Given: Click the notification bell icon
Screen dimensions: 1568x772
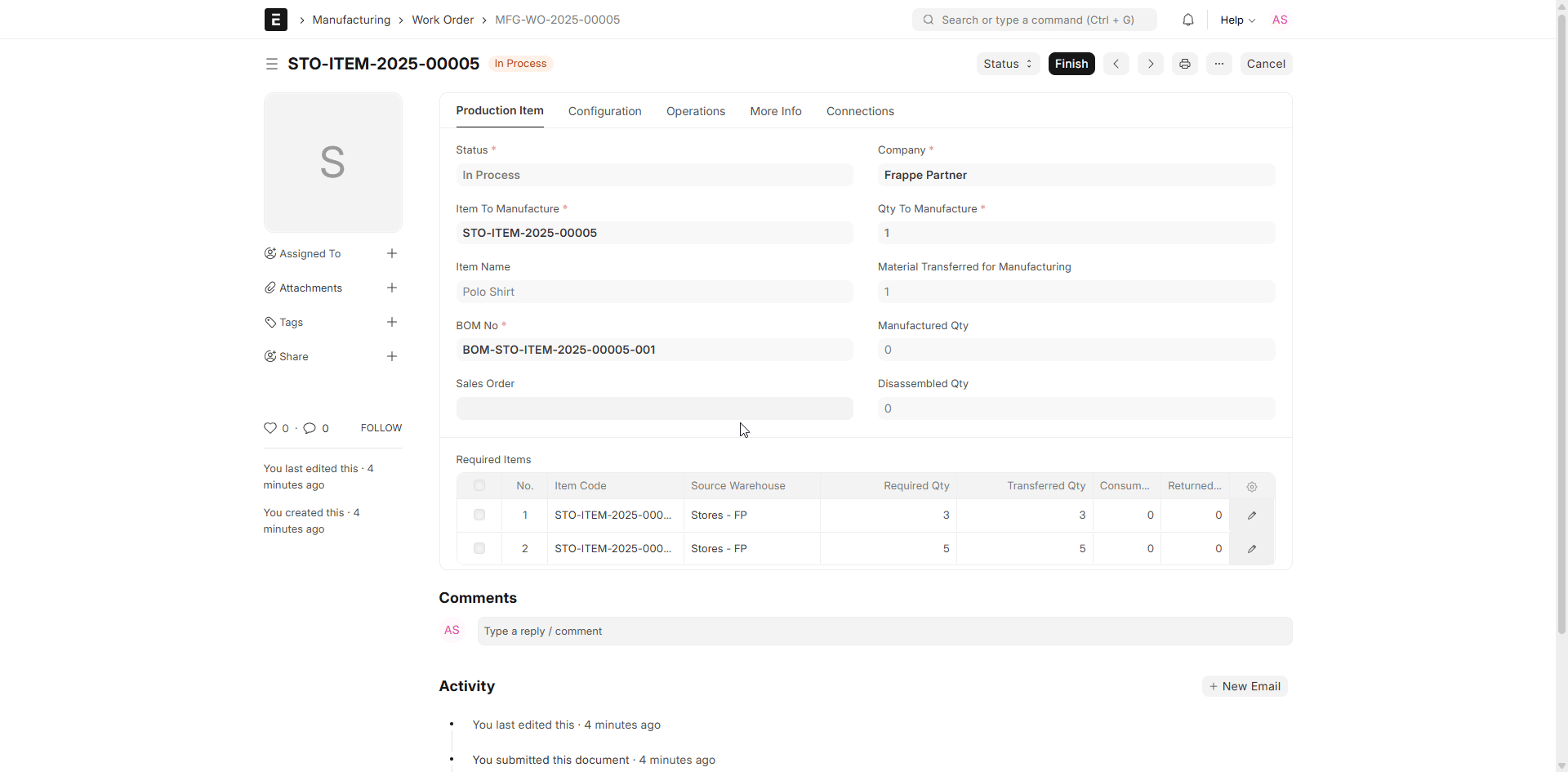Looking at the screenshot, I should click(1188, 20).
